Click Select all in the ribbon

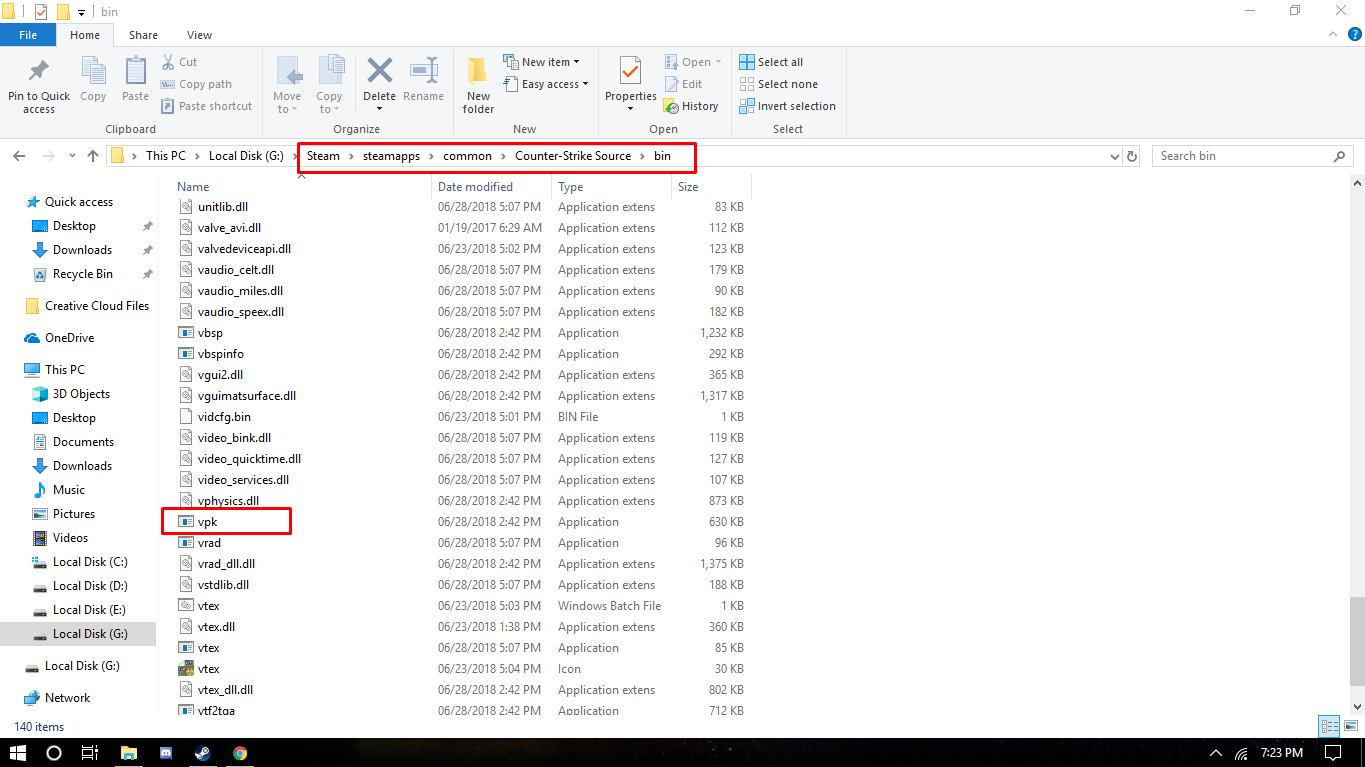pyautogui.click(x=771, y=62)
